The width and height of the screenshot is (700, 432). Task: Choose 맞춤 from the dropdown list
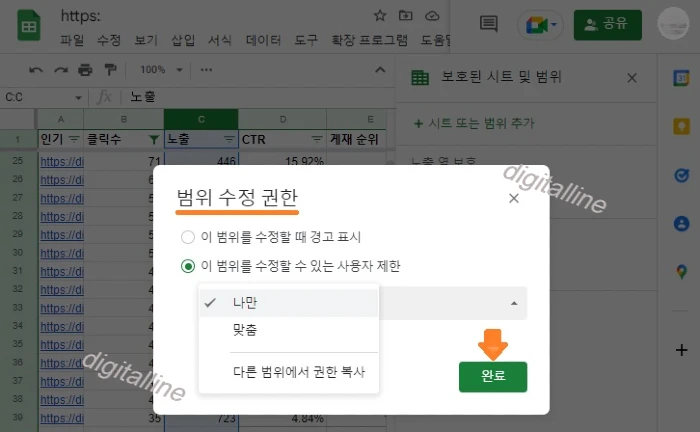pos(289,330)
